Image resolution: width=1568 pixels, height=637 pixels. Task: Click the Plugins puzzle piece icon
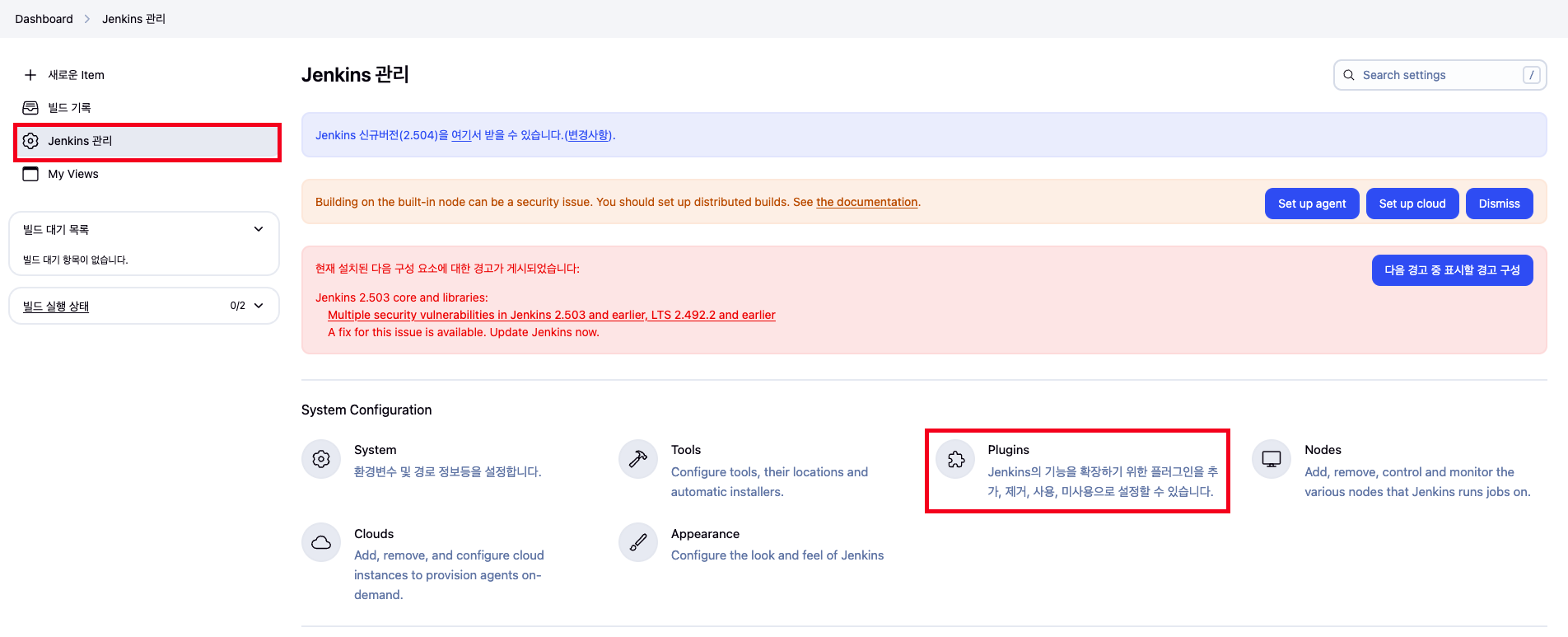click(955, 459)
